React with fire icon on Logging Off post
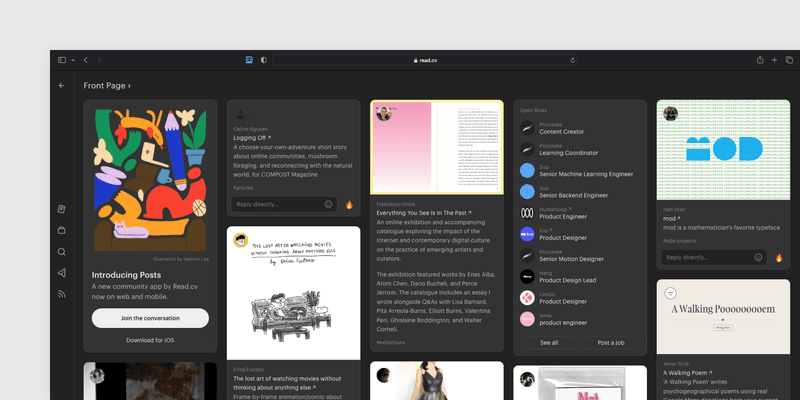This screenshot has width=800, height=400. tap(349, 204)
